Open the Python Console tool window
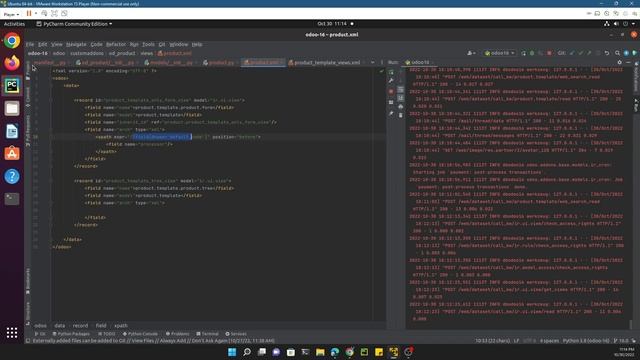The width and height of the screenshot is (640, 360). [140, 334]
